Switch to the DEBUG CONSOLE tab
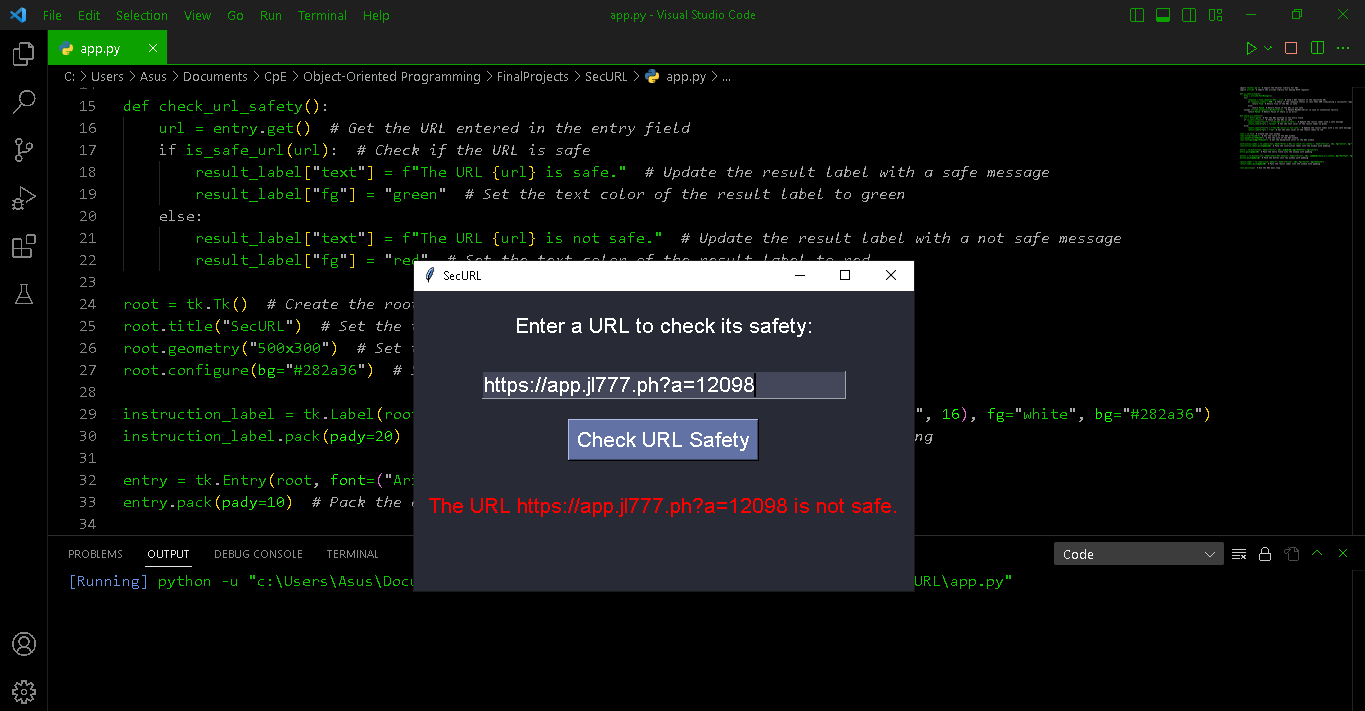This screenshot has width=1365, height=711. [x=258, y=553]
